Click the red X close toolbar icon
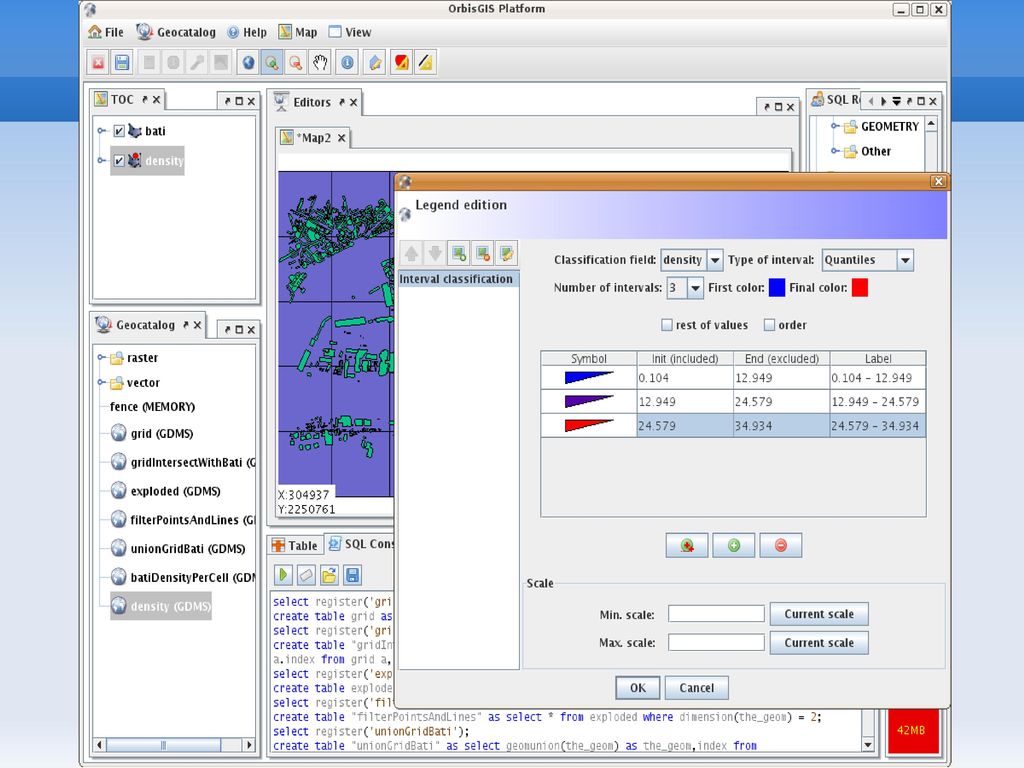Viewport: 1024px width, 768px height. [98, 63]
